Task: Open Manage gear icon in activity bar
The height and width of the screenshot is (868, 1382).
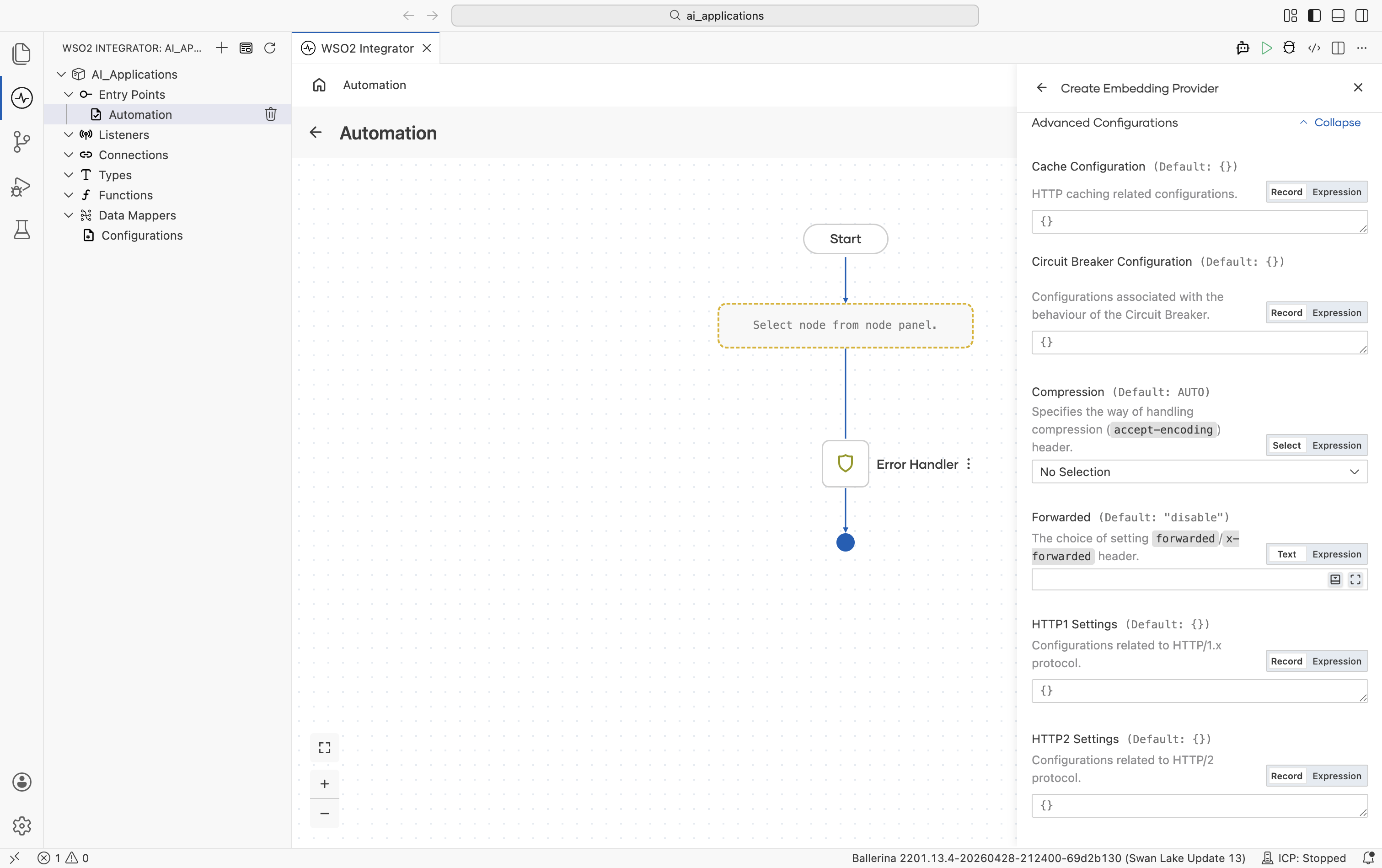Action: tap(22, 825)
